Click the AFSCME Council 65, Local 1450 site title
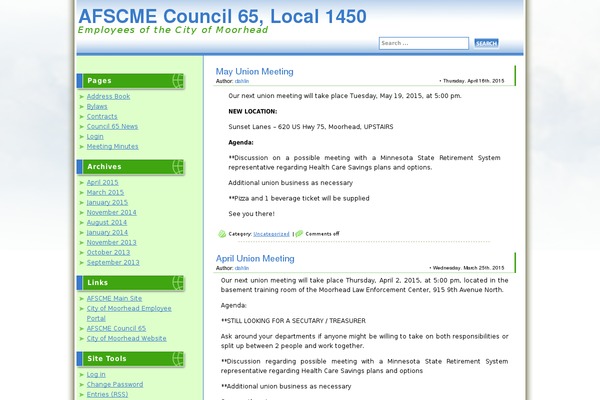This screenshot has width=600, height=400. [222, 16]
